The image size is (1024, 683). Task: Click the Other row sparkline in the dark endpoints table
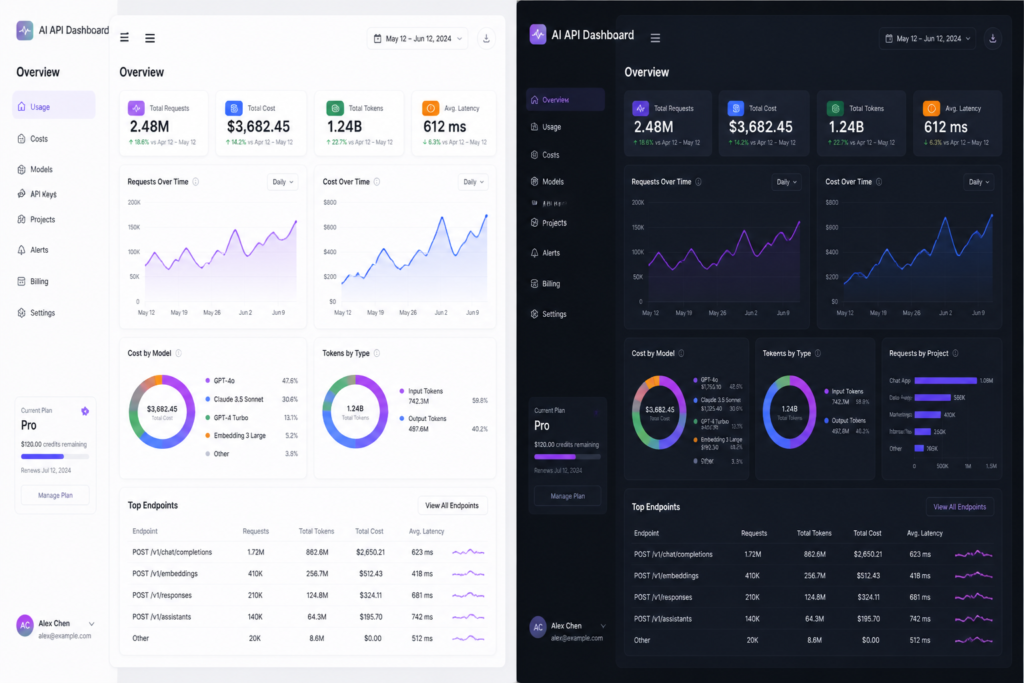tap(974, 640)
